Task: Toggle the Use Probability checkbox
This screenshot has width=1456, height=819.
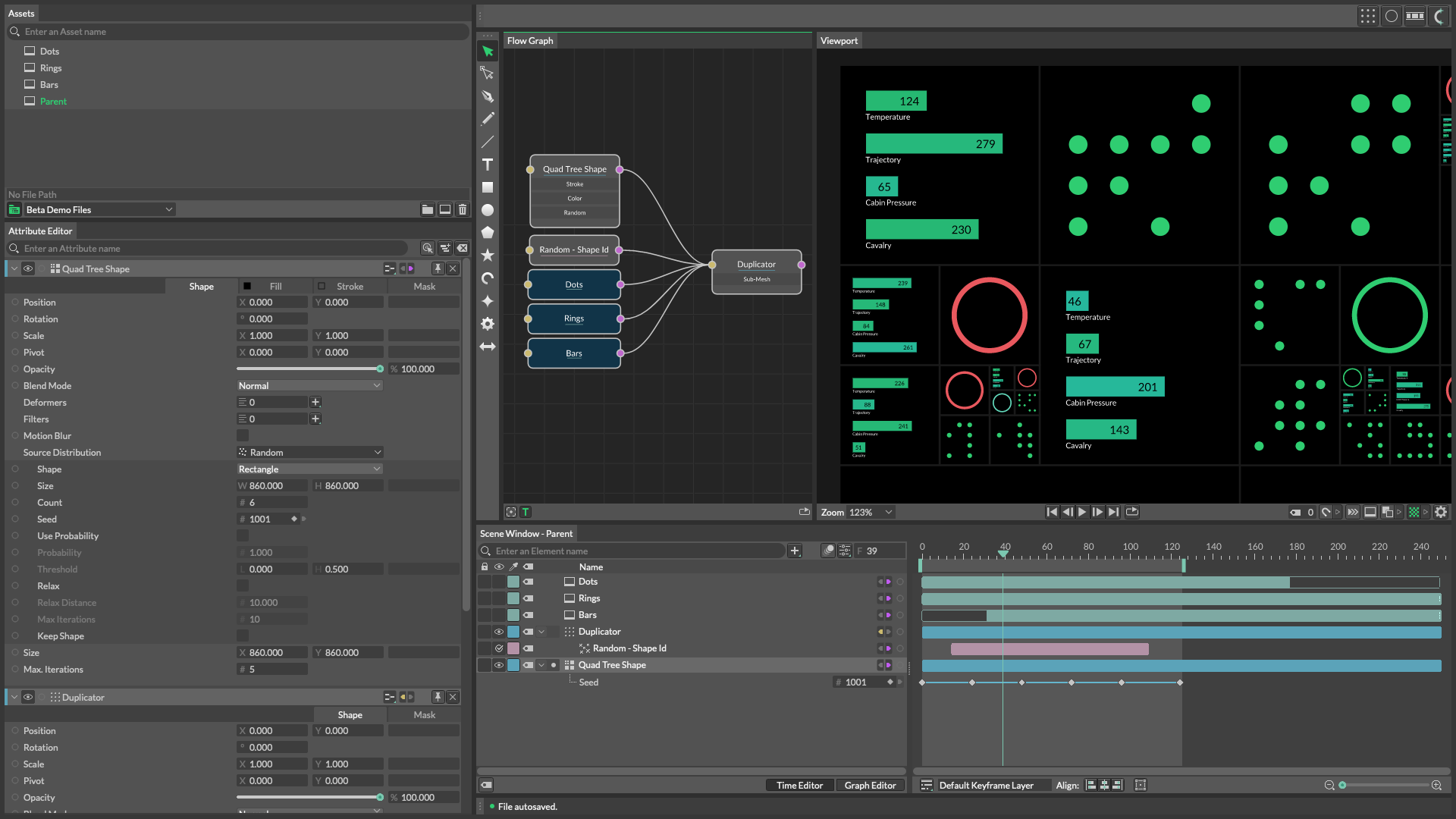Action: point(243,535)
